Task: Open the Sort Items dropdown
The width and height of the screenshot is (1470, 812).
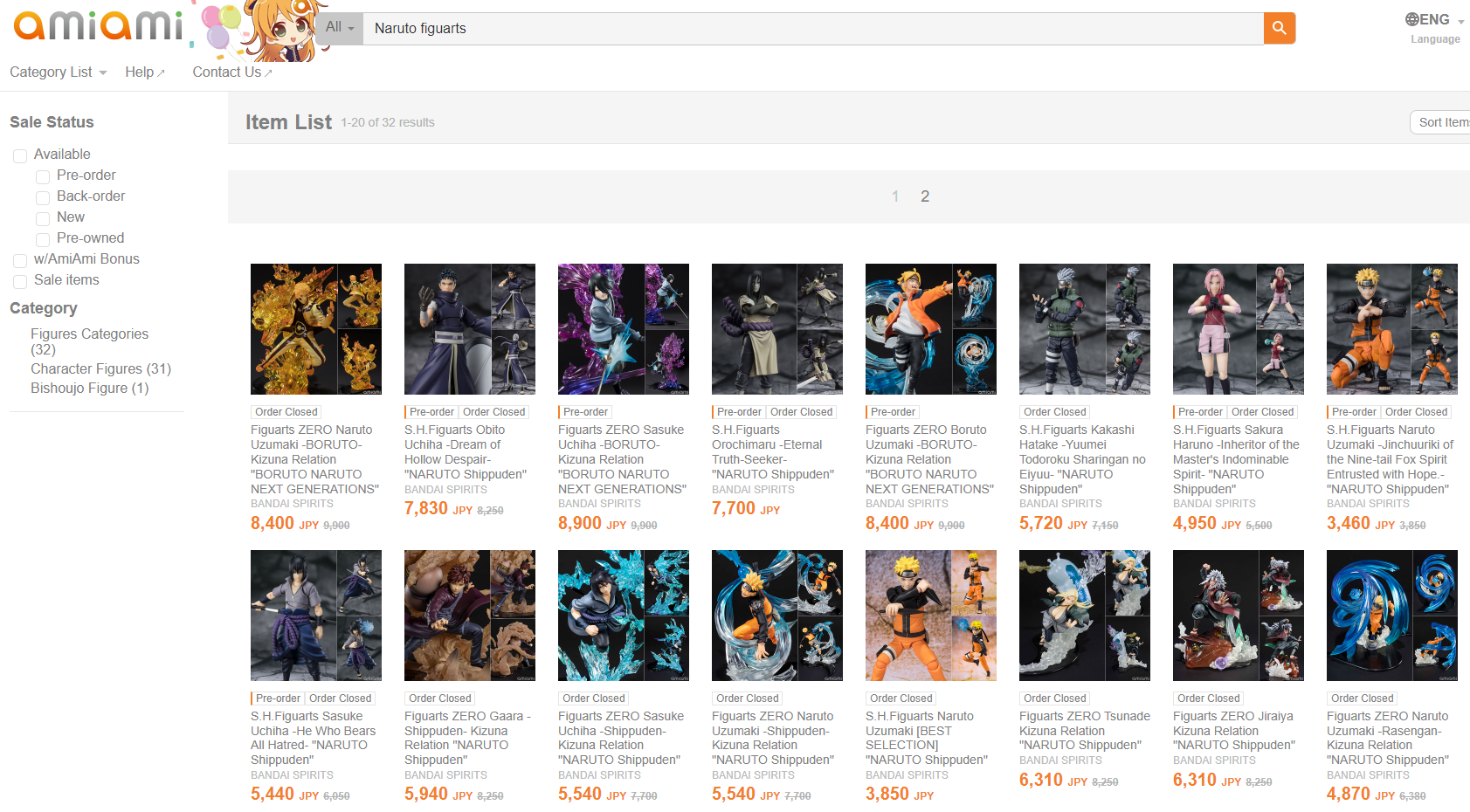Action: (x=1440, y=122)
